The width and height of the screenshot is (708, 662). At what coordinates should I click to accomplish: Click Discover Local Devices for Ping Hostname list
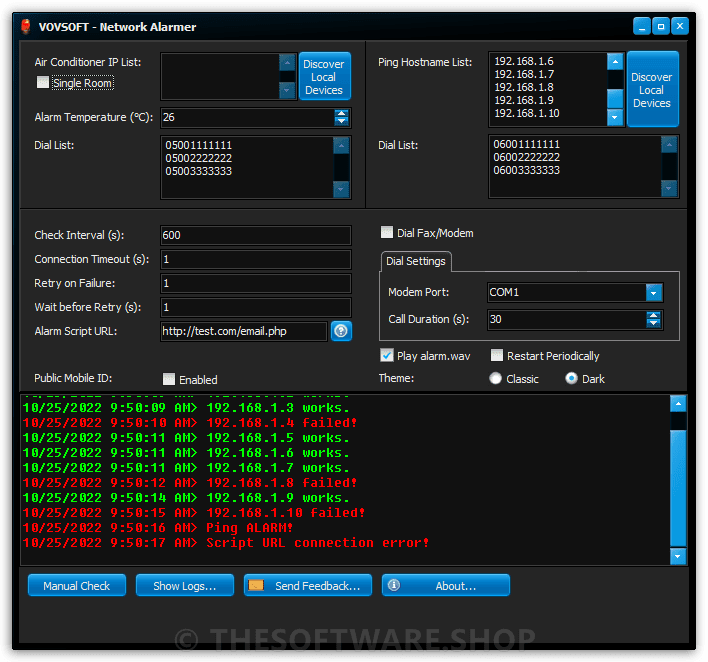(652, 89)
